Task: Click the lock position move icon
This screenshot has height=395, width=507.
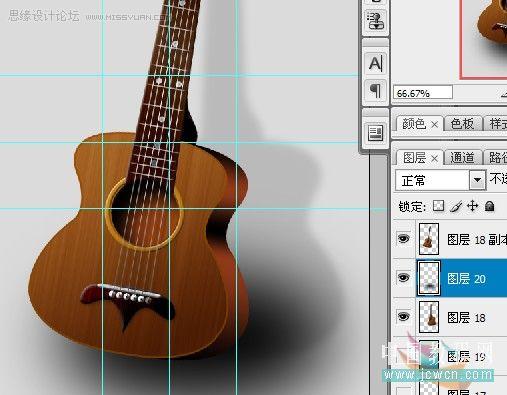Action: [473, 206]
